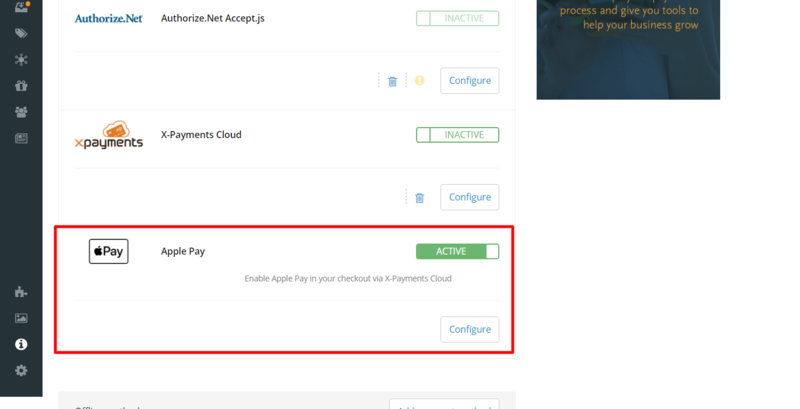The width and height of the screenshot is (800, 409).
Task: Open the picture Look & Feel sidebar icon
Action: point(21,318)
